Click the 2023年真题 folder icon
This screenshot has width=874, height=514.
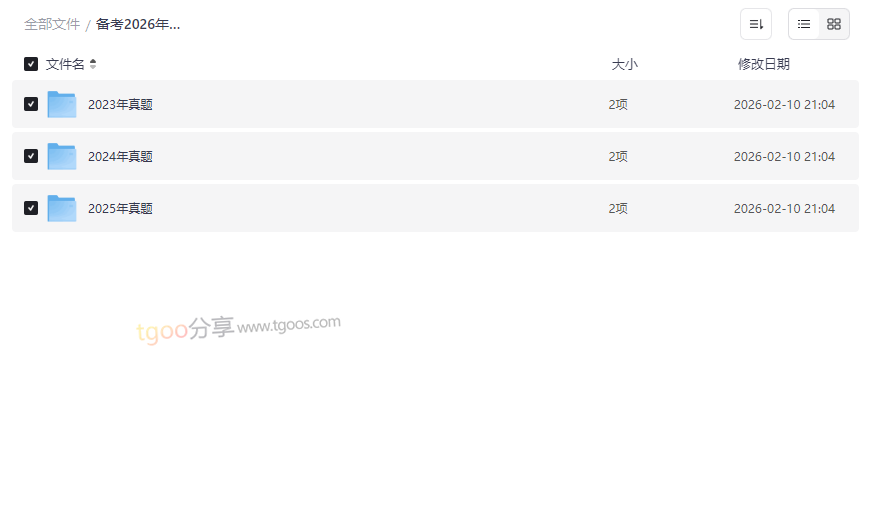(x=62, y=104)
